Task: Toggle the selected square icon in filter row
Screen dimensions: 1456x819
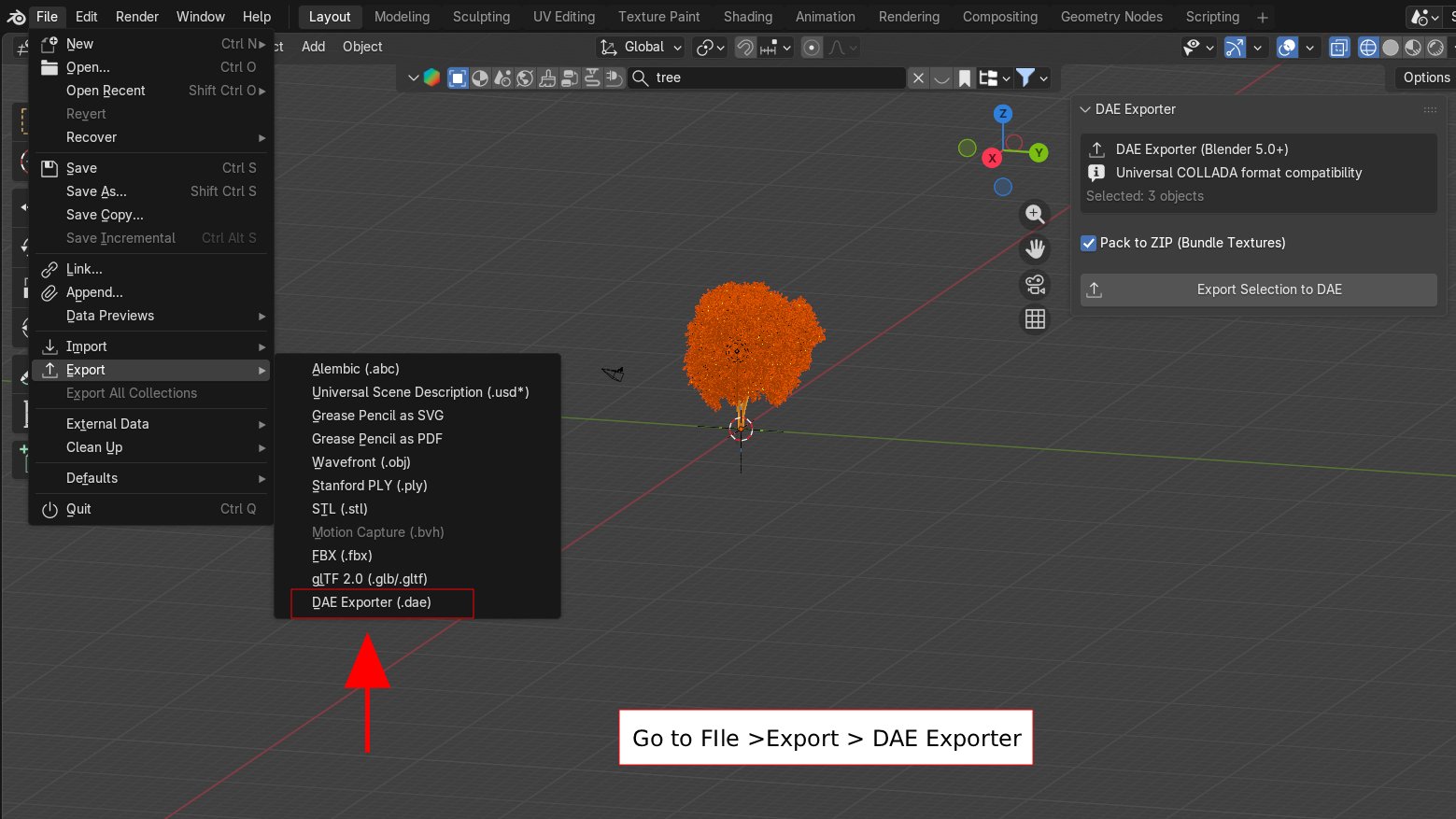Action: (458, 78)
